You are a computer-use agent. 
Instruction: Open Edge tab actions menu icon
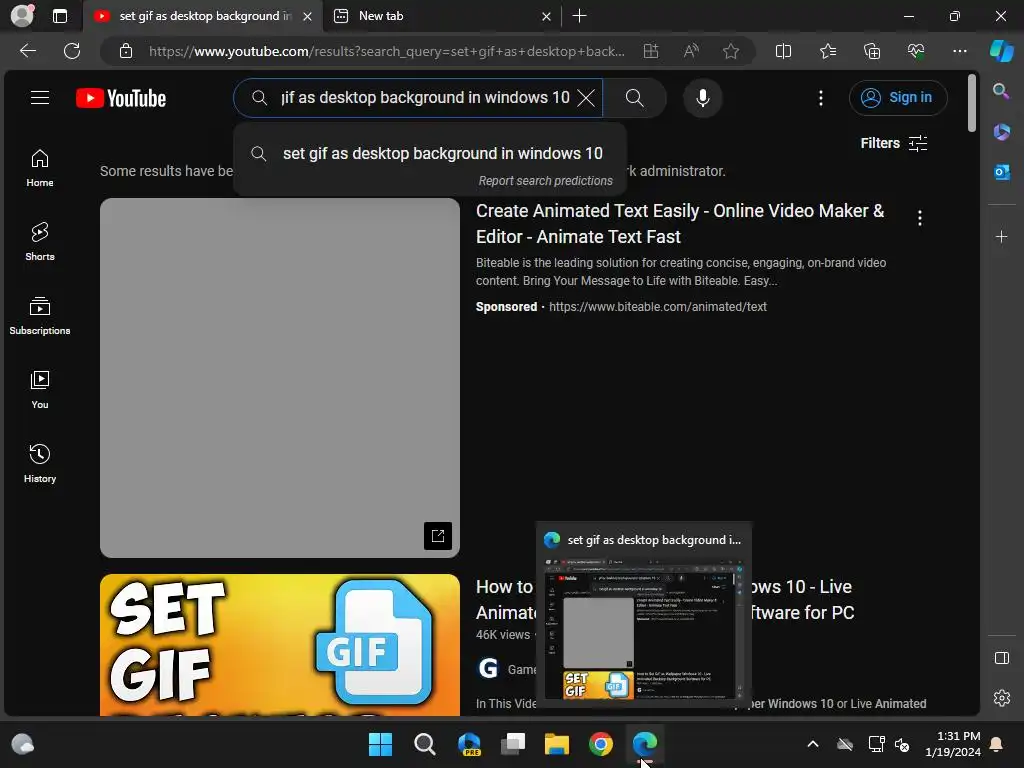59,16
